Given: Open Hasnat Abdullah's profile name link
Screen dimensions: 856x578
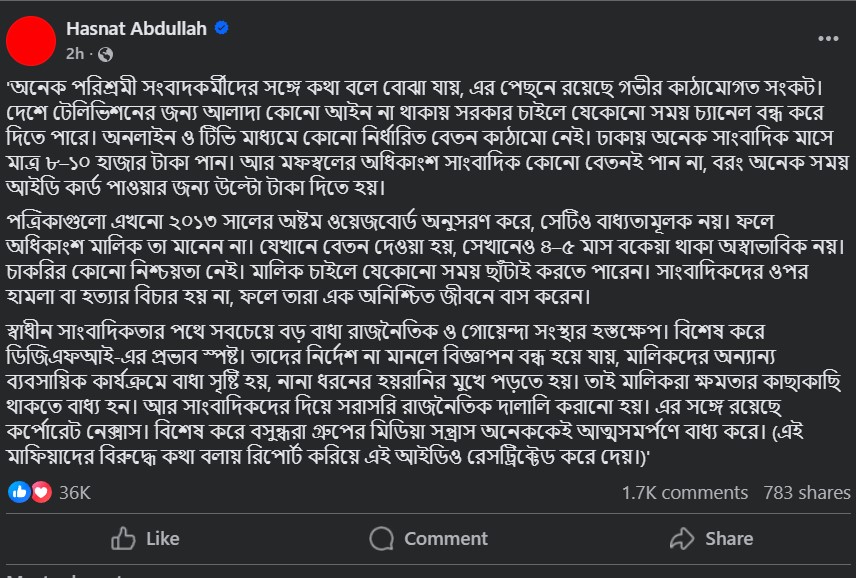Looking at the screenshot, I should pyautogui.click(x=136, y=29).
